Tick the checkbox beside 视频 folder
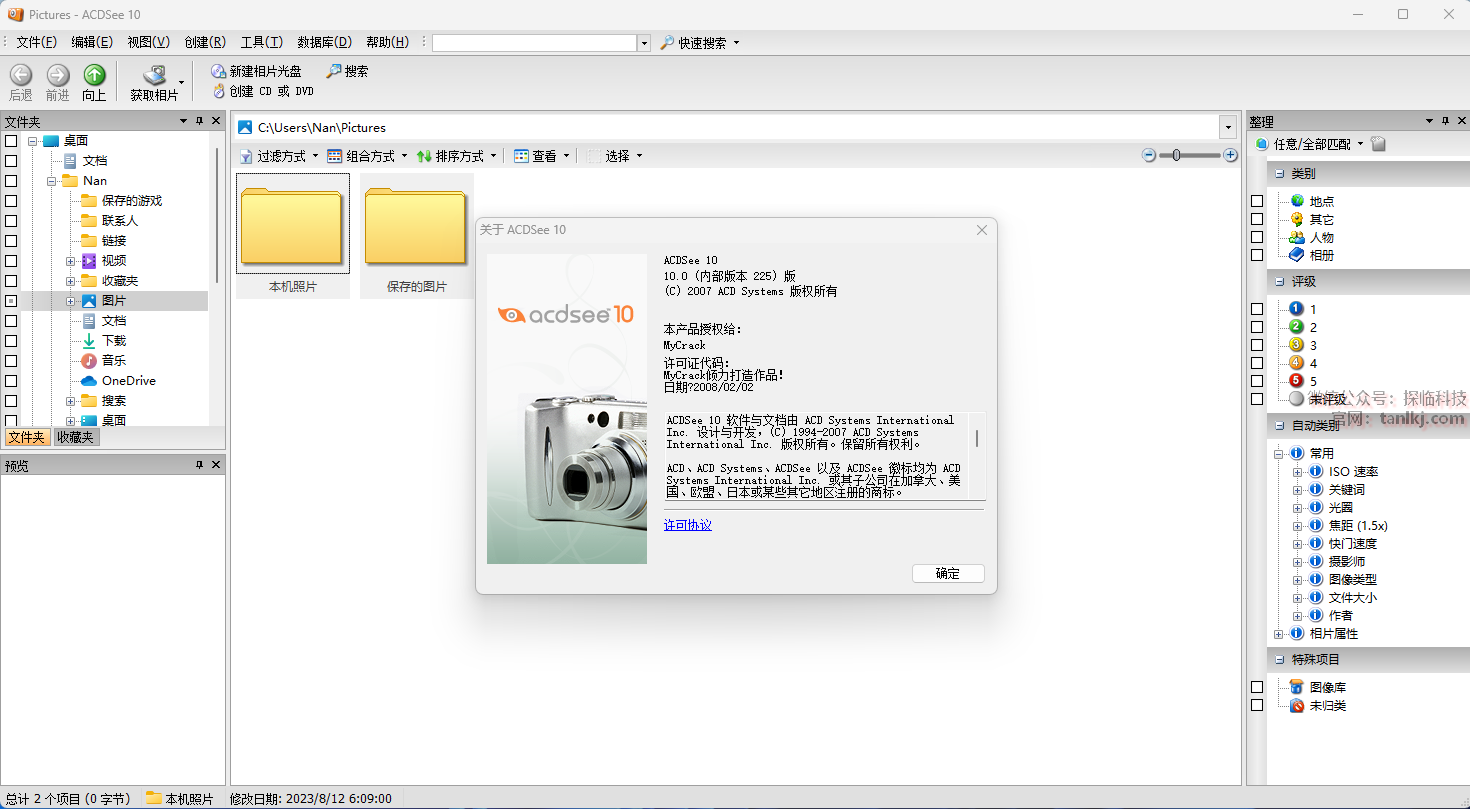This screenshot has width=1470, height=809. click(x=11, y=261)
